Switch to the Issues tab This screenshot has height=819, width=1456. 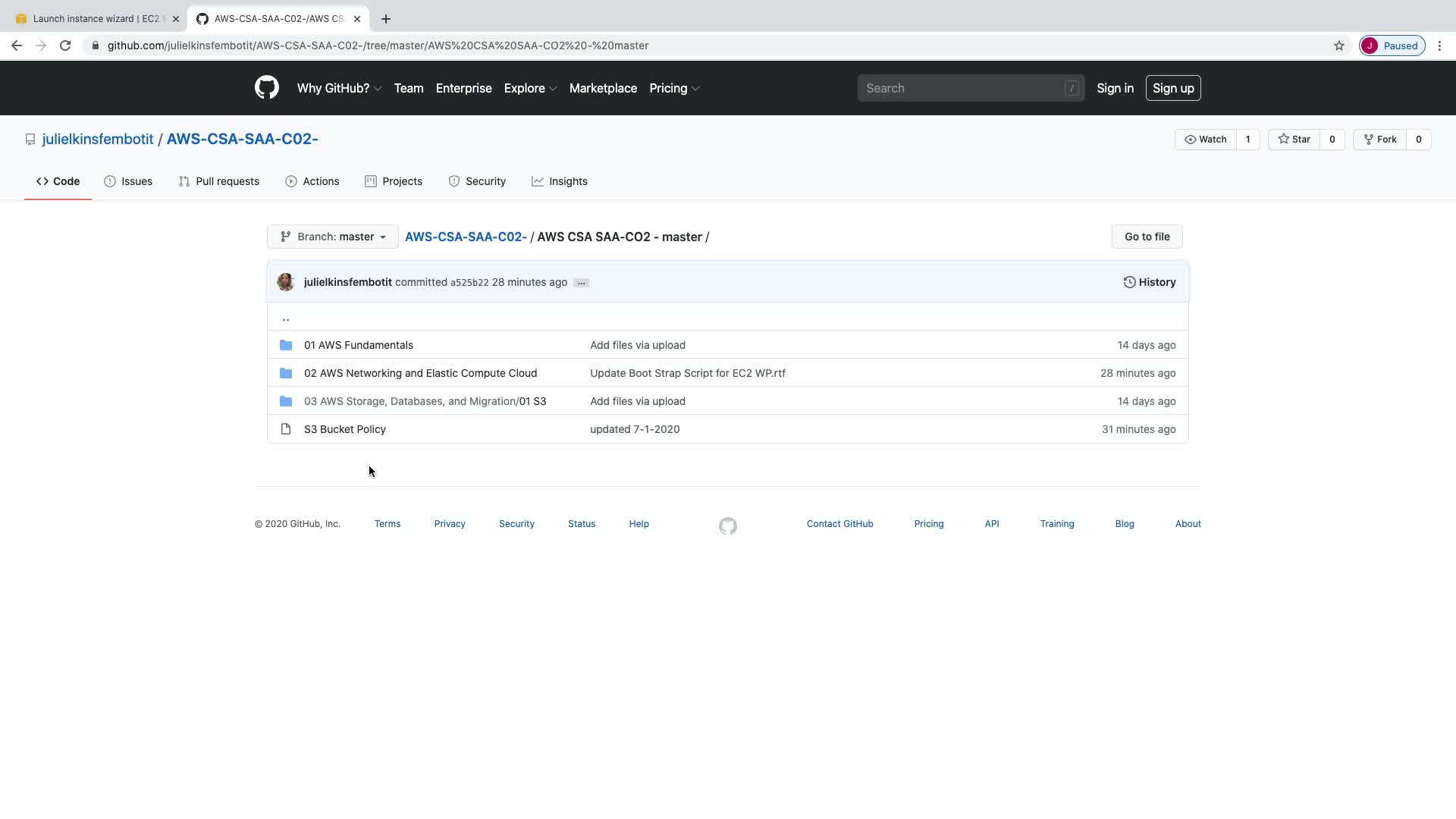click(x=128, y=181)
